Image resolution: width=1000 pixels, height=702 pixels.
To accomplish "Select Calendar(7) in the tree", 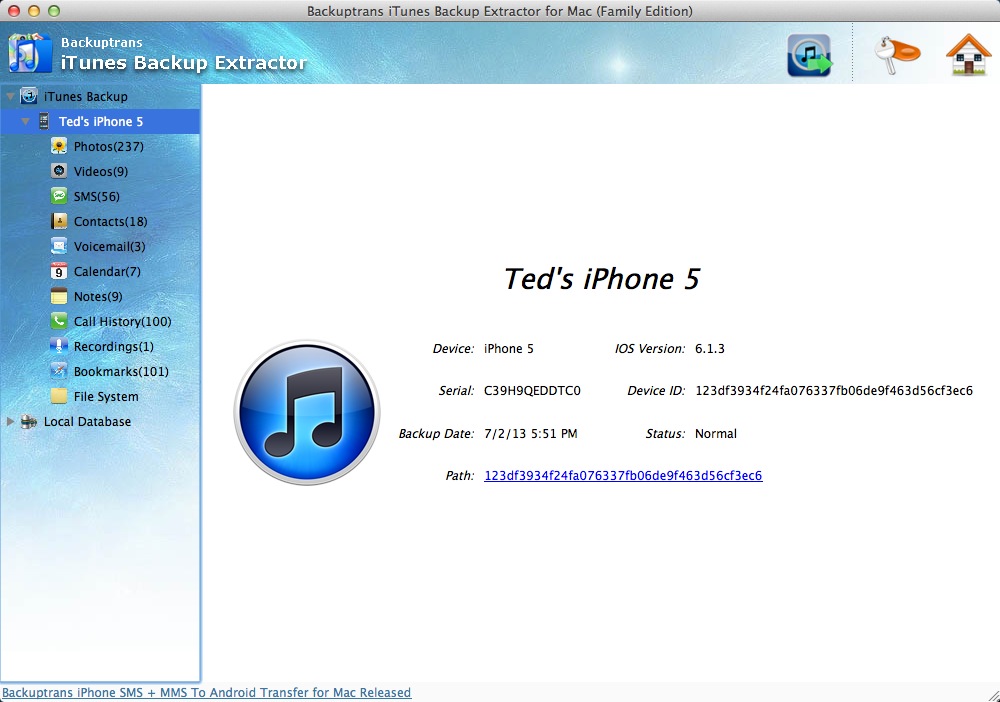I will tap(107, 272).
